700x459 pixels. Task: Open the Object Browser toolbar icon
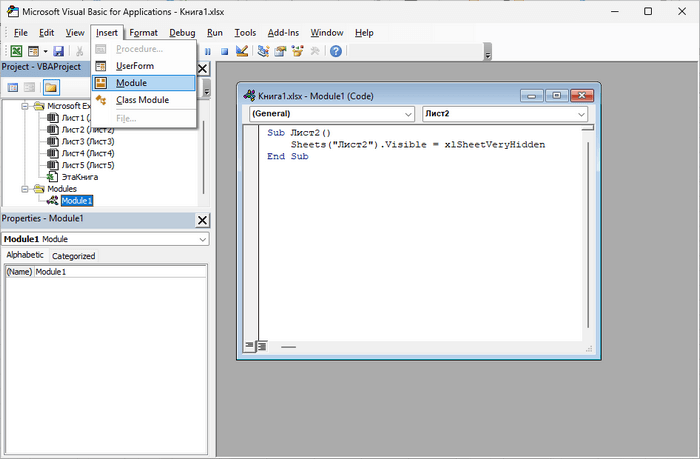tap(297, 51)
